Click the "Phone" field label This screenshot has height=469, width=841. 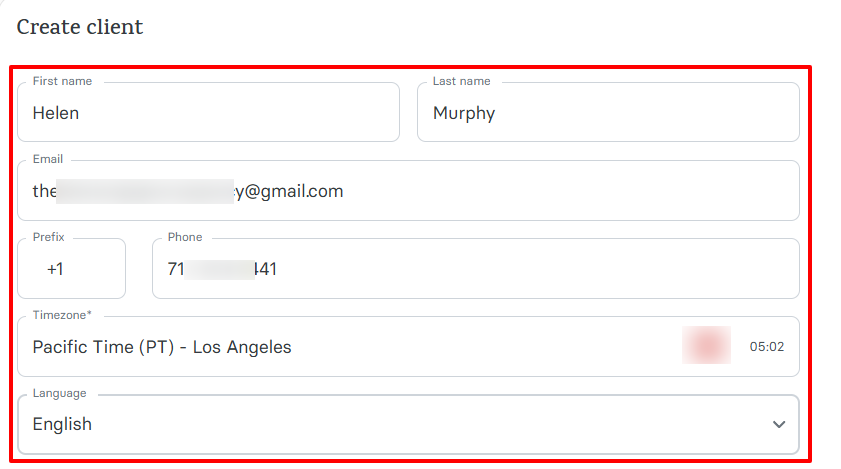pos(185,237)
